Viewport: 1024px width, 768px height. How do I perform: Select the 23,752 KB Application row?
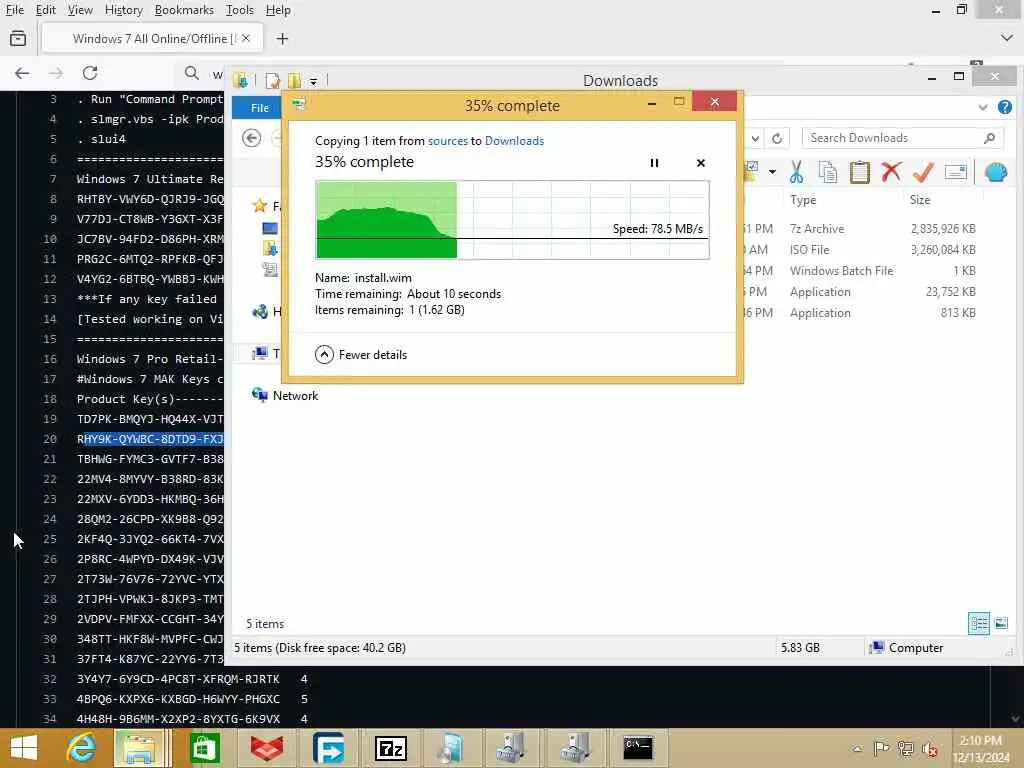(861, 291)
